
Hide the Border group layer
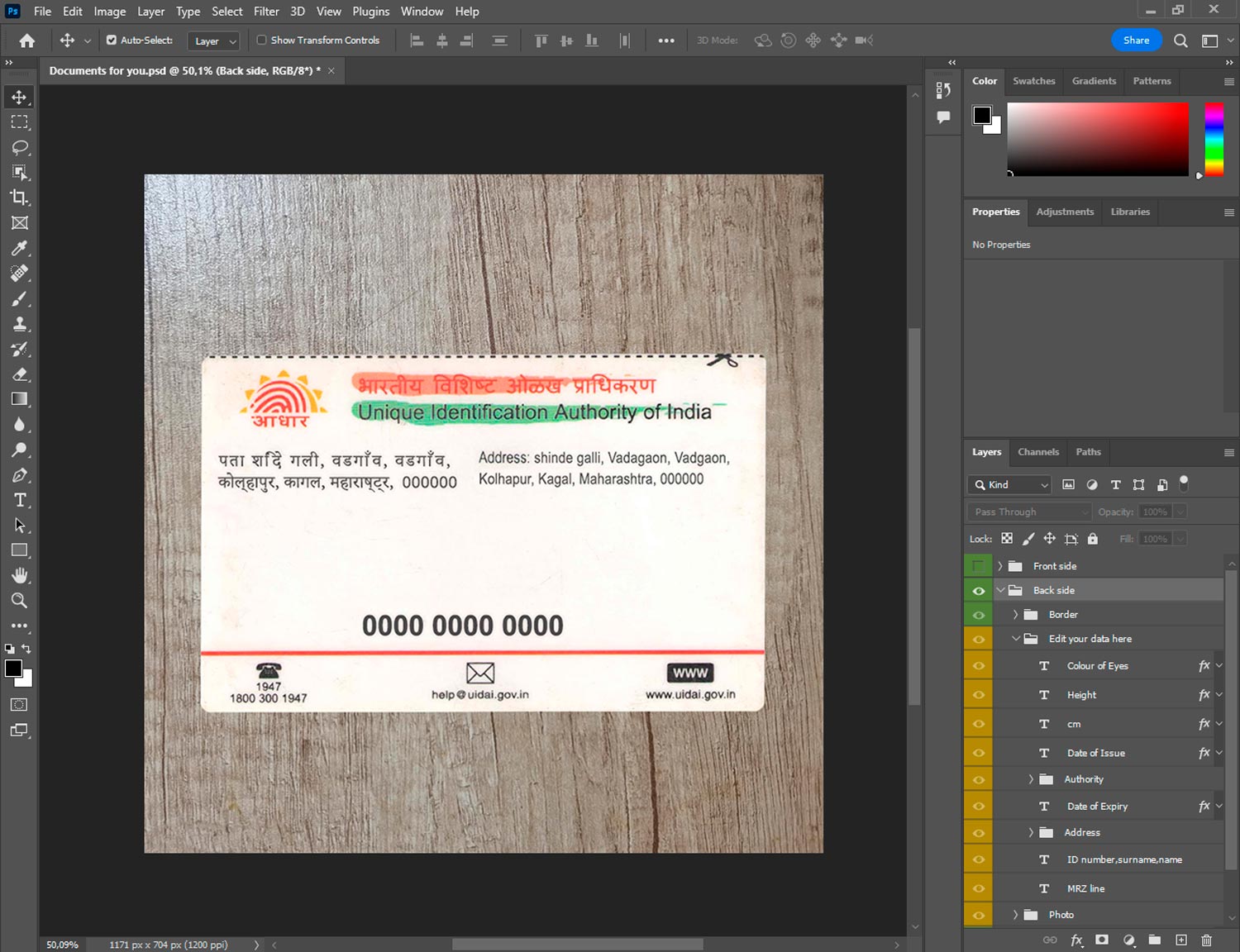click(x=978, y=615)
